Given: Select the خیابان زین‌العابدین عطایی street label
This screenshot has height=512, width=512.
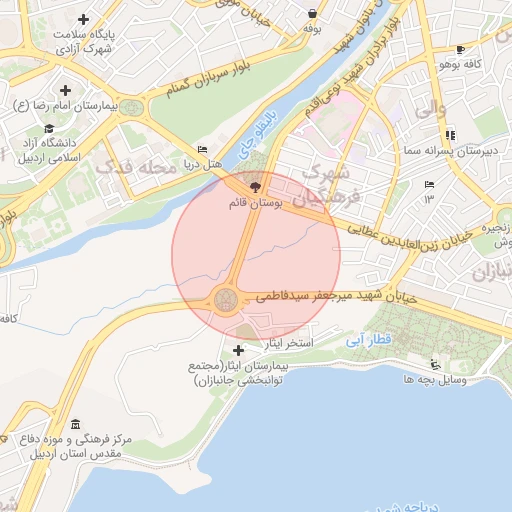Looking at the screenshot, I should [x=410, y=237].
